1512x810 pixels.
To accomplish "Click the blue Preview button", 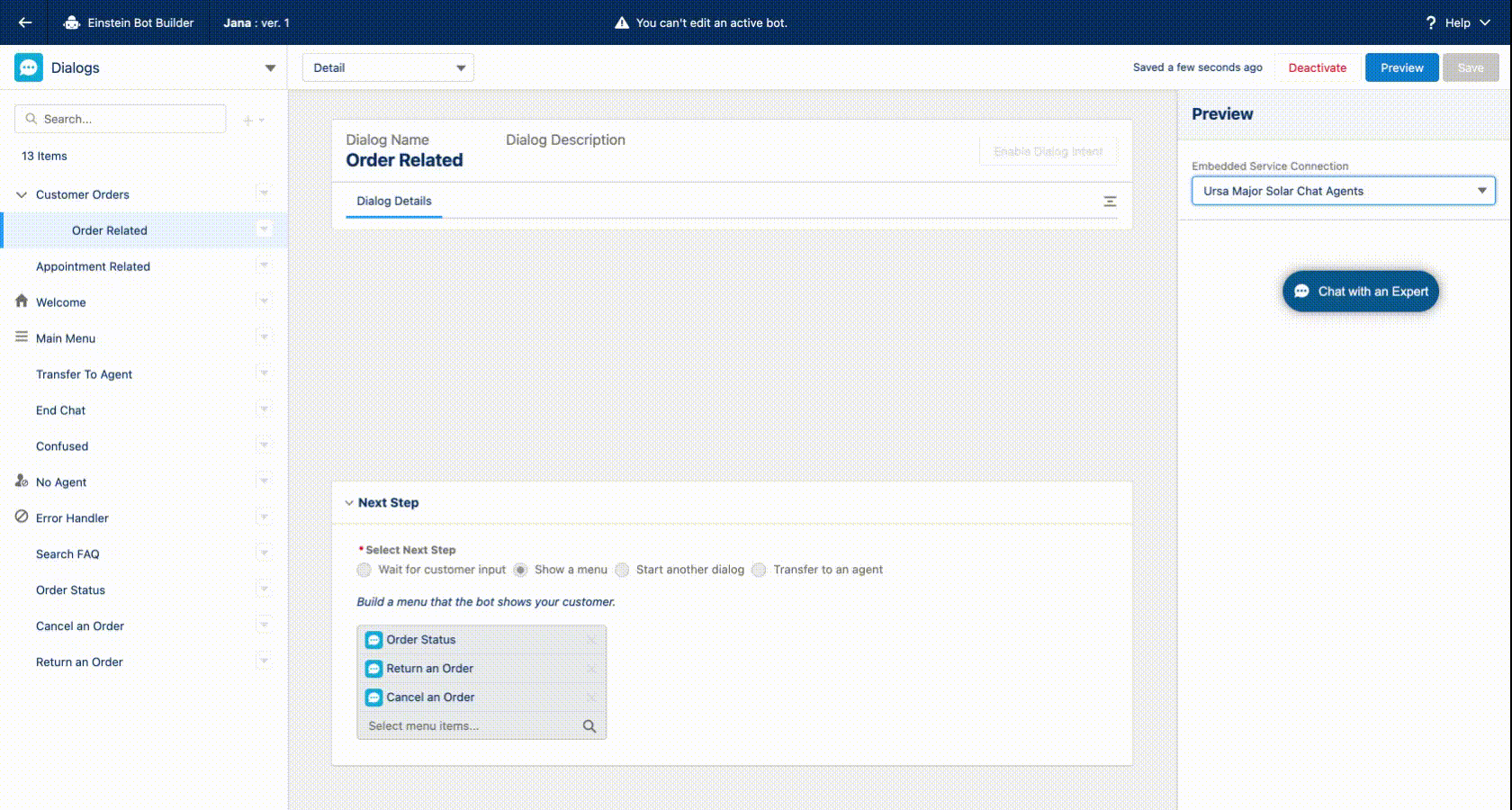I will 1401,67.
